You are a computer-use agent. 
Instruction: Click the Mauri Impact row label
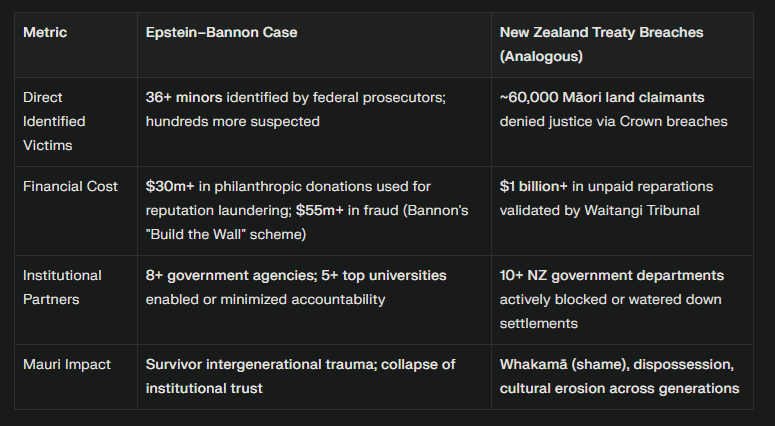point(65,365)
